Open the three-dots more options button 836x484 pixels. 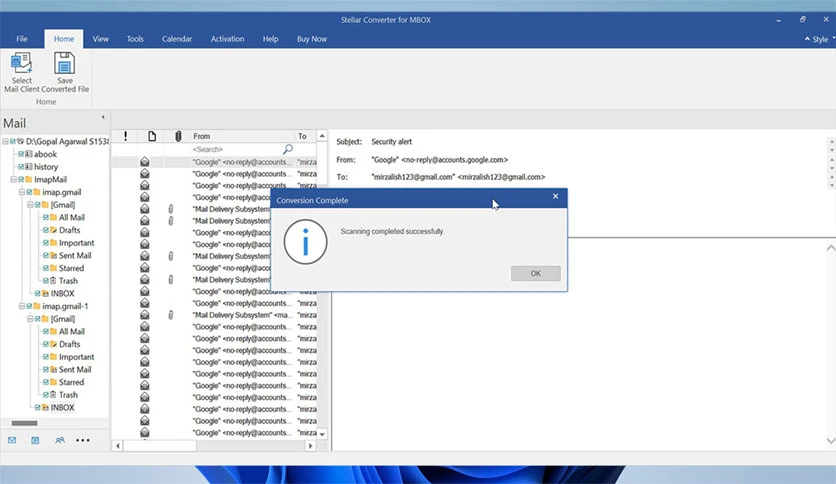click(x=83, y=440)
